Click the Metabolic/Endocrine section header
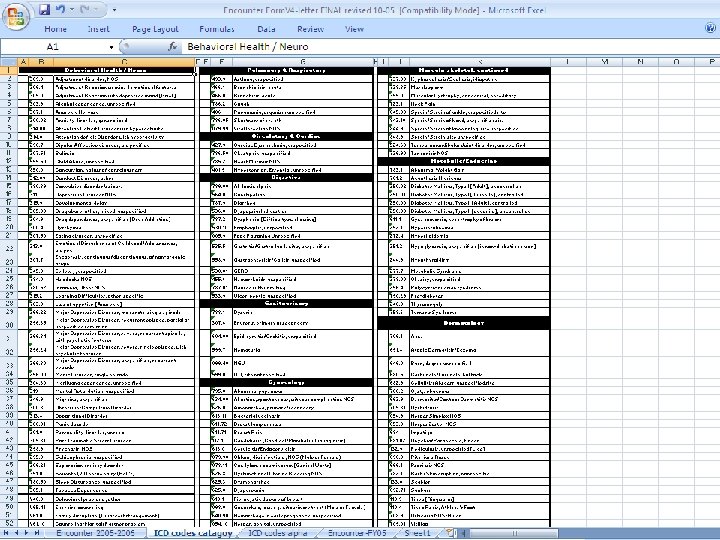Screen dimensions: 720x540 tap(464, 161)
